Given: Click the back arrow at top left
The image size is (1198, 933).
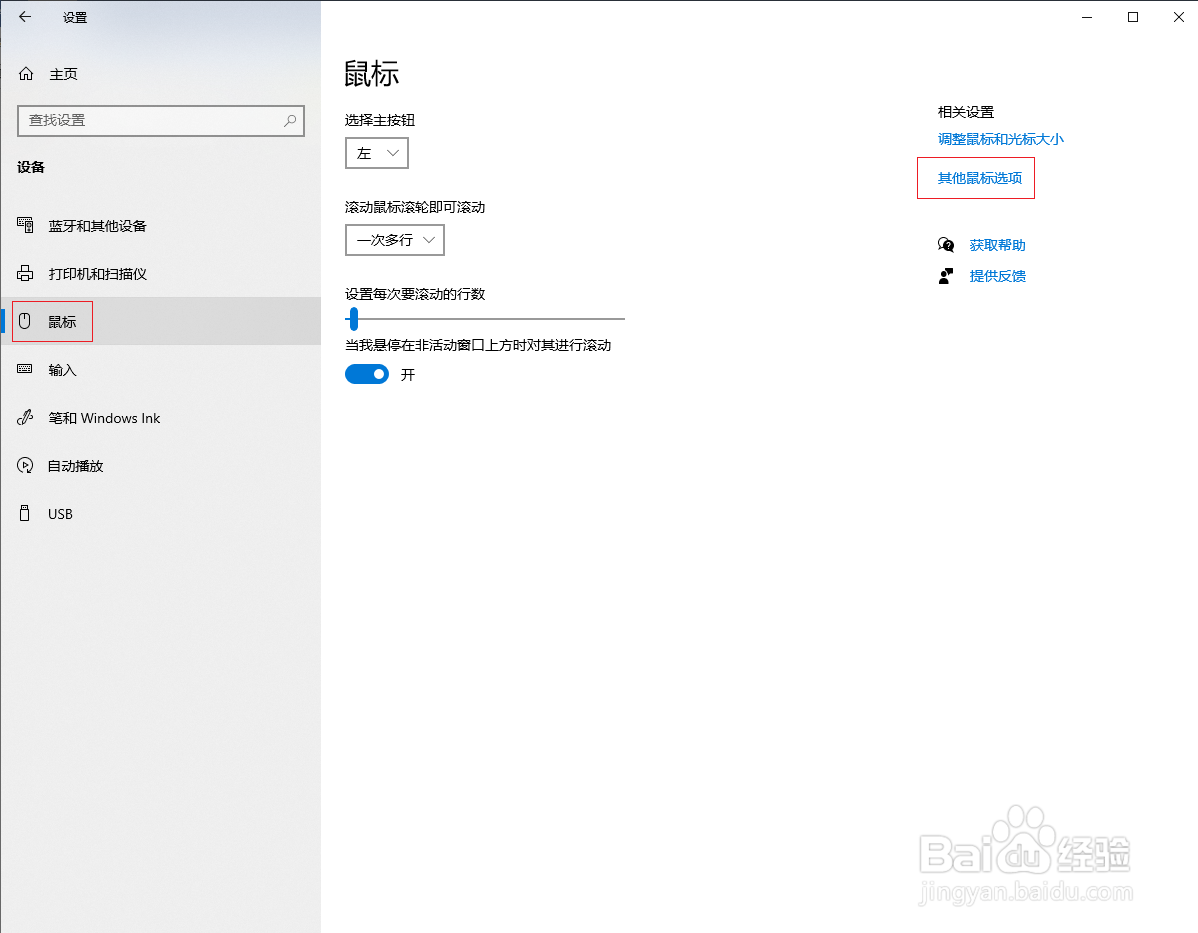Looking at the screenshot, I should 25,16.
